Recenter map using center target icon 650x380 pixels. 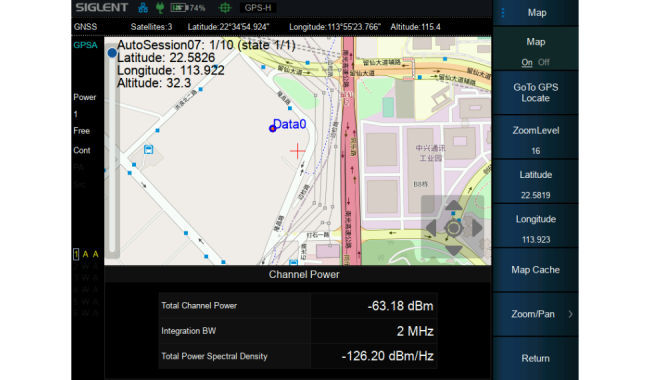pyautogui.click(x=453, y=228)
